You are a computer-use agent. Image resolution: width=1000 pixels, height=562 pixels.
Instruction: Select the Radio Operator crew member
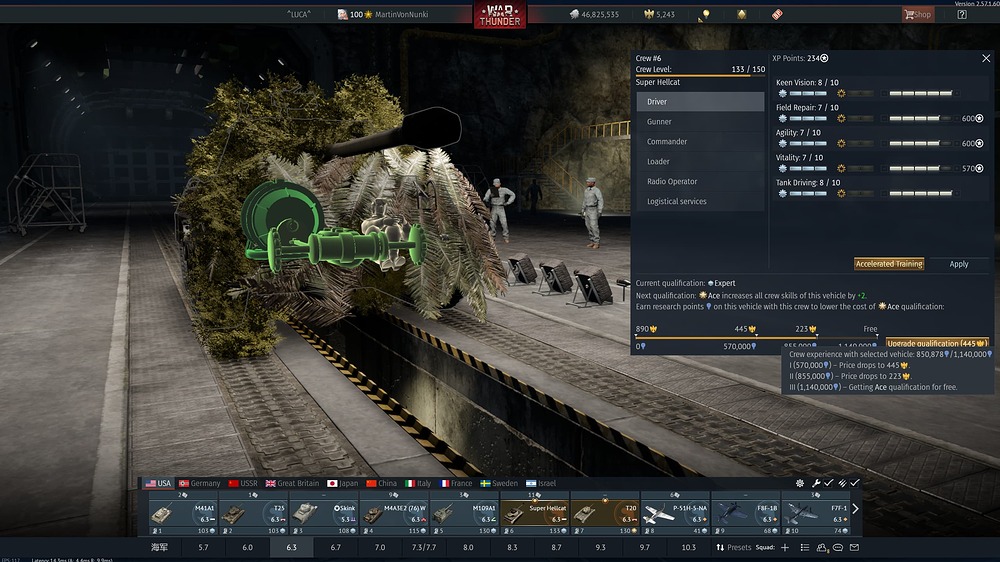tap(700, 181)
